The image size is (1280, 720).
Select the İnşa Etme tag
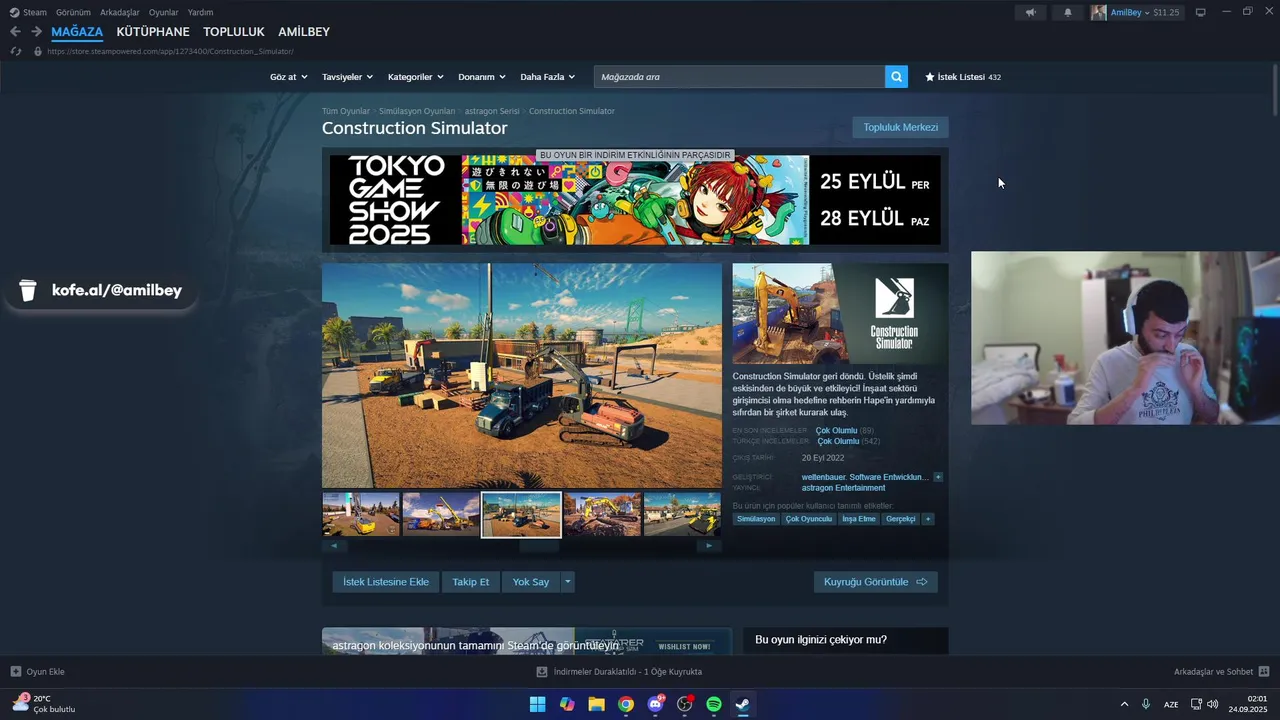(x=859, y=519)
